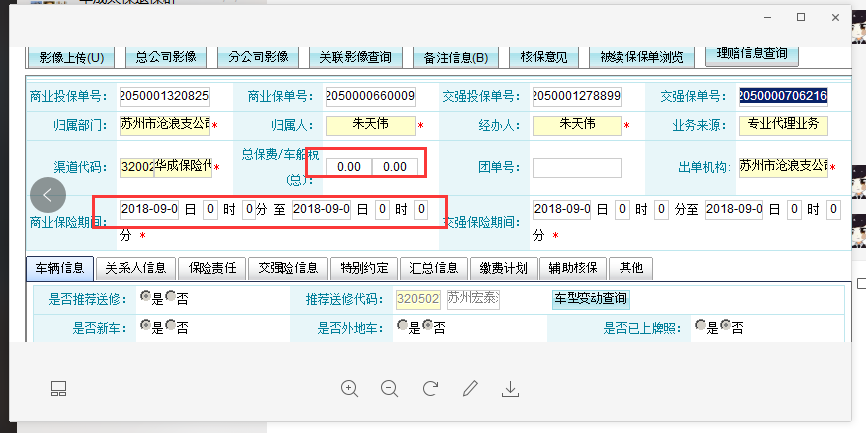Screen dimensions: 866x433
Task: Click the 商业保单号 input field
Action: (371, 97)
